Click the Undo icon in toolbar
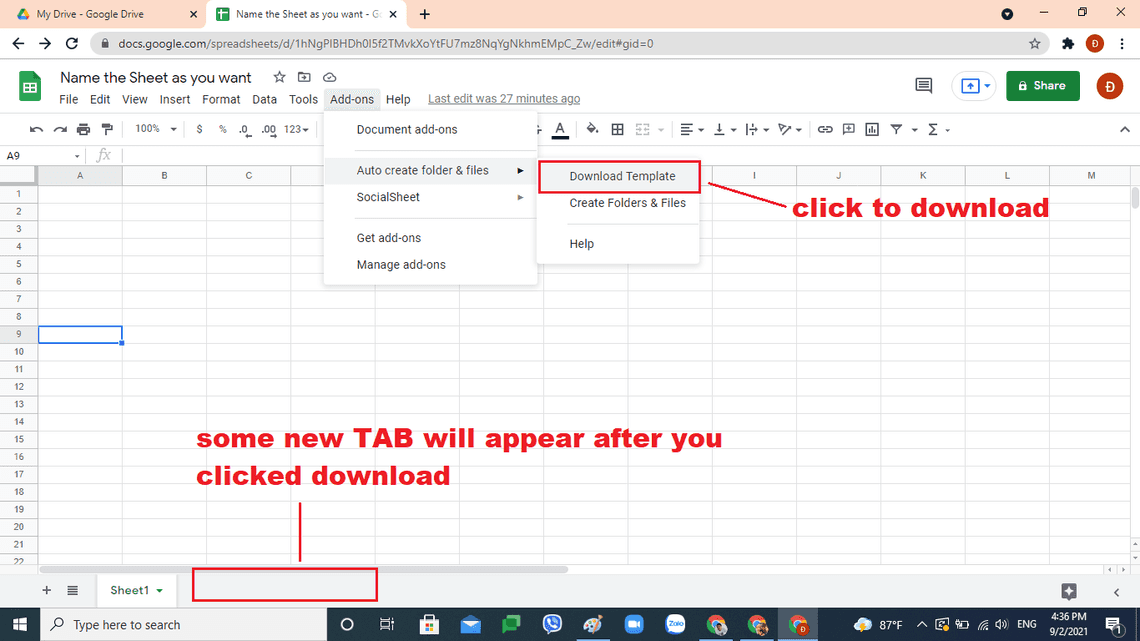Viewport: 1140px width, 641px height. (x=37, y=129)
